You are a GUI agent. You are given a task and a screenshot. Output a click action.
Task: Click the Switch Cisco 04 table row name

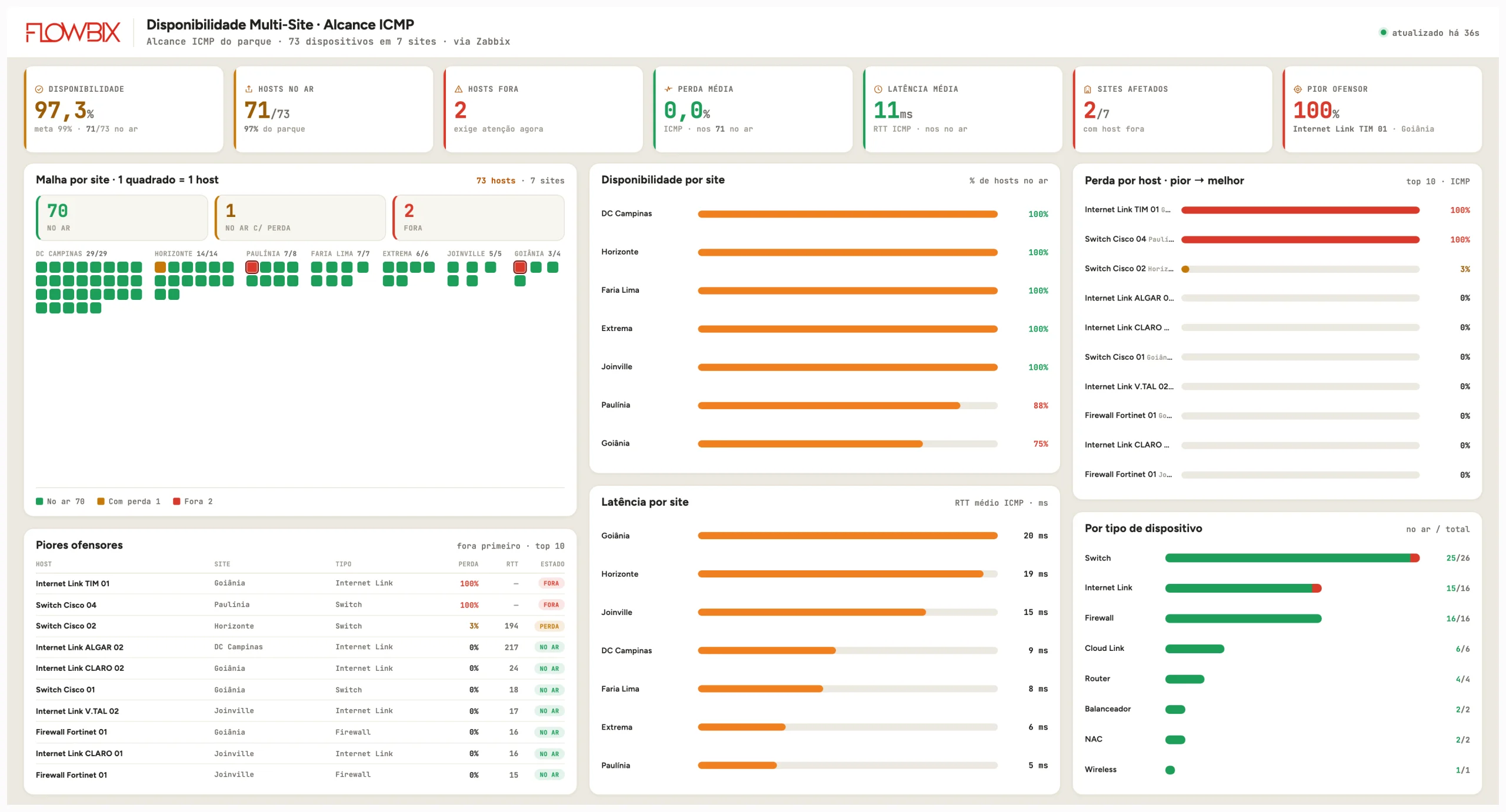[x=66, y=604]
